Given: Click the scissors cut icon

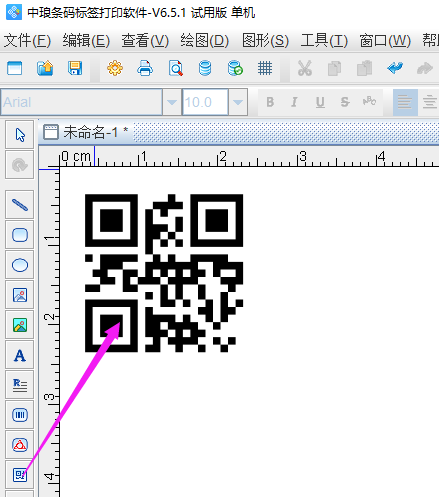Looking at the screenshot, I should click(x=304, y=68).
